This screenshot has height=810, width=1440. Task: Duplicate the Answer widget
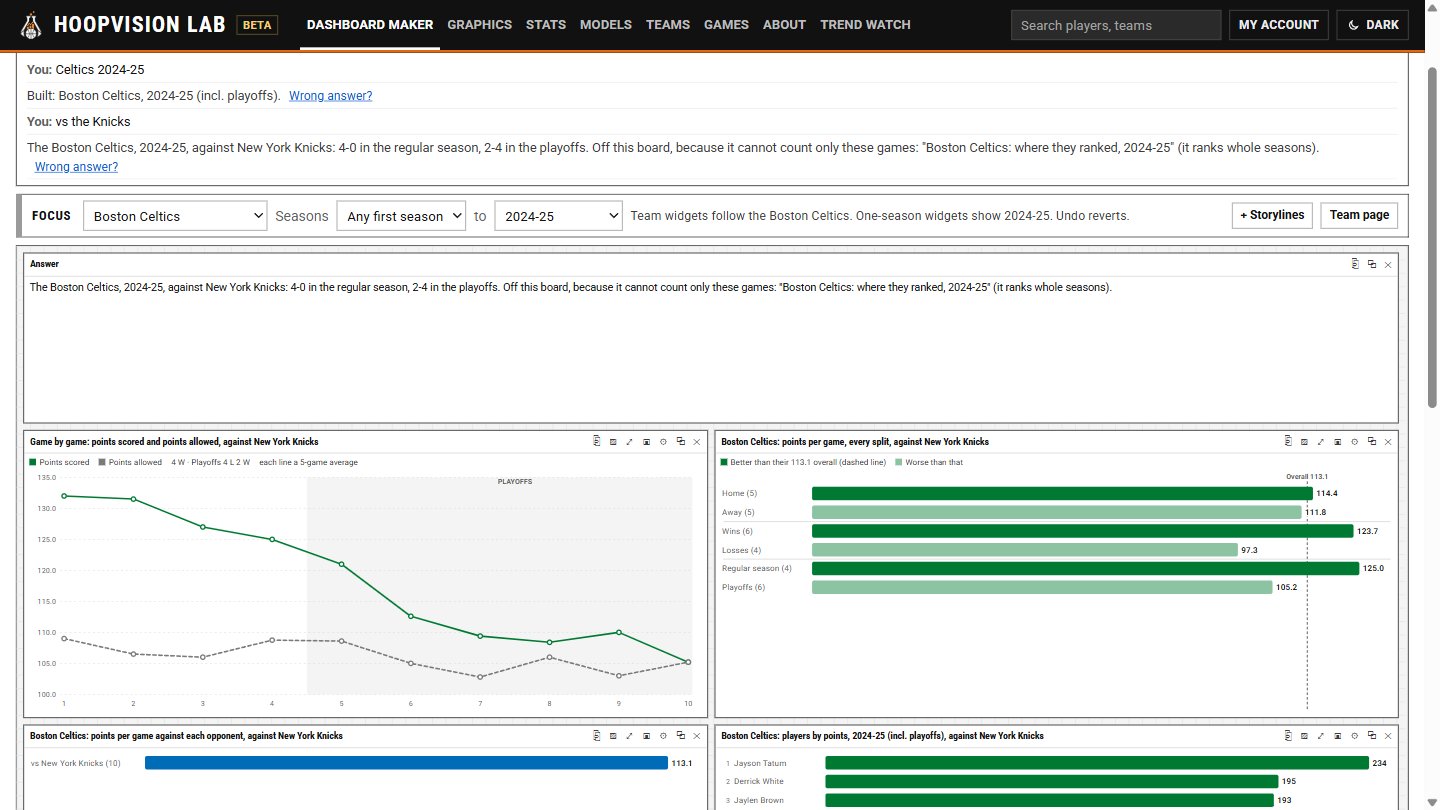point(1372,264)
